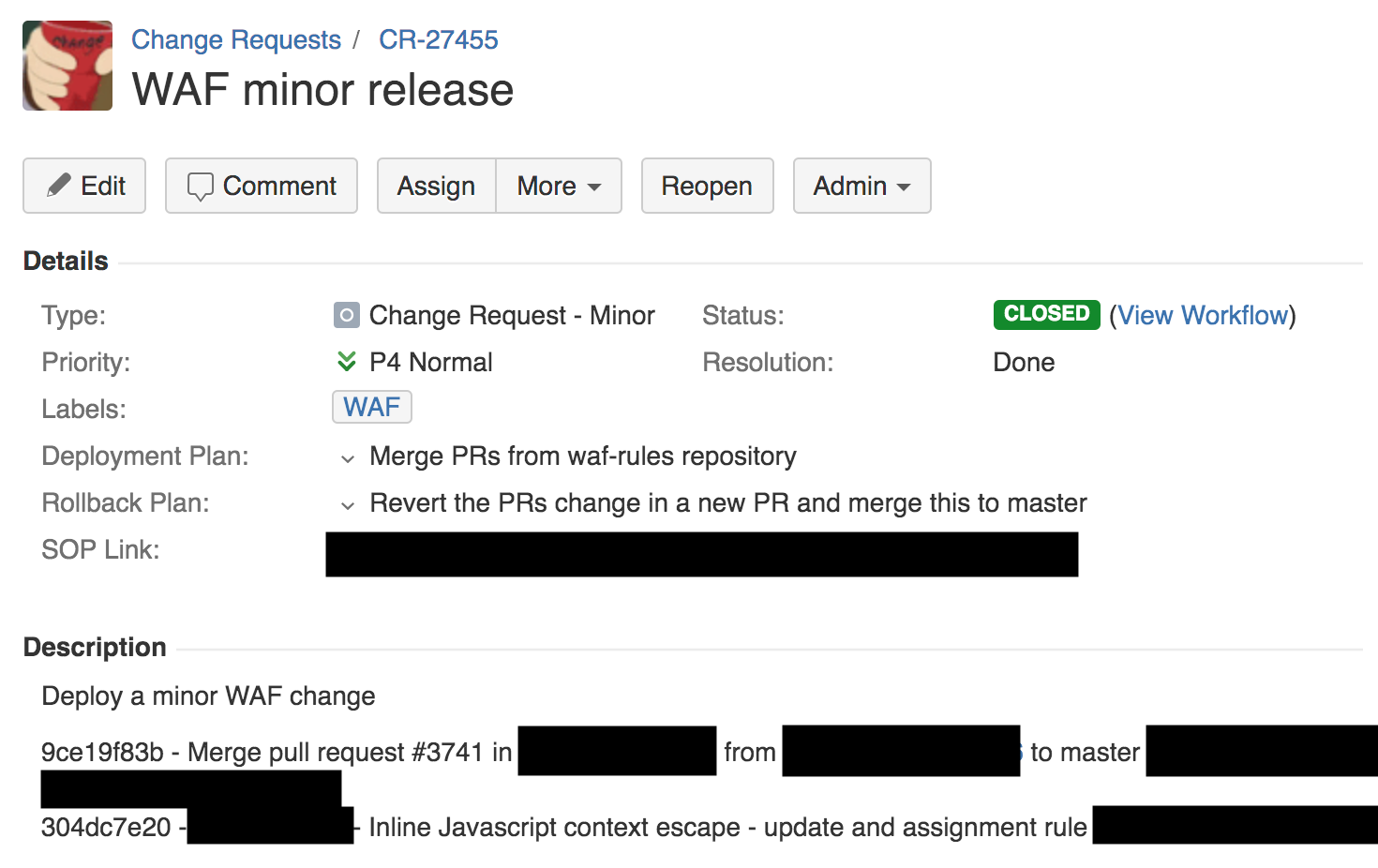The image size is (1378, 868).
Task: Click the Done resolution value
Action: tap(1024, 363)
